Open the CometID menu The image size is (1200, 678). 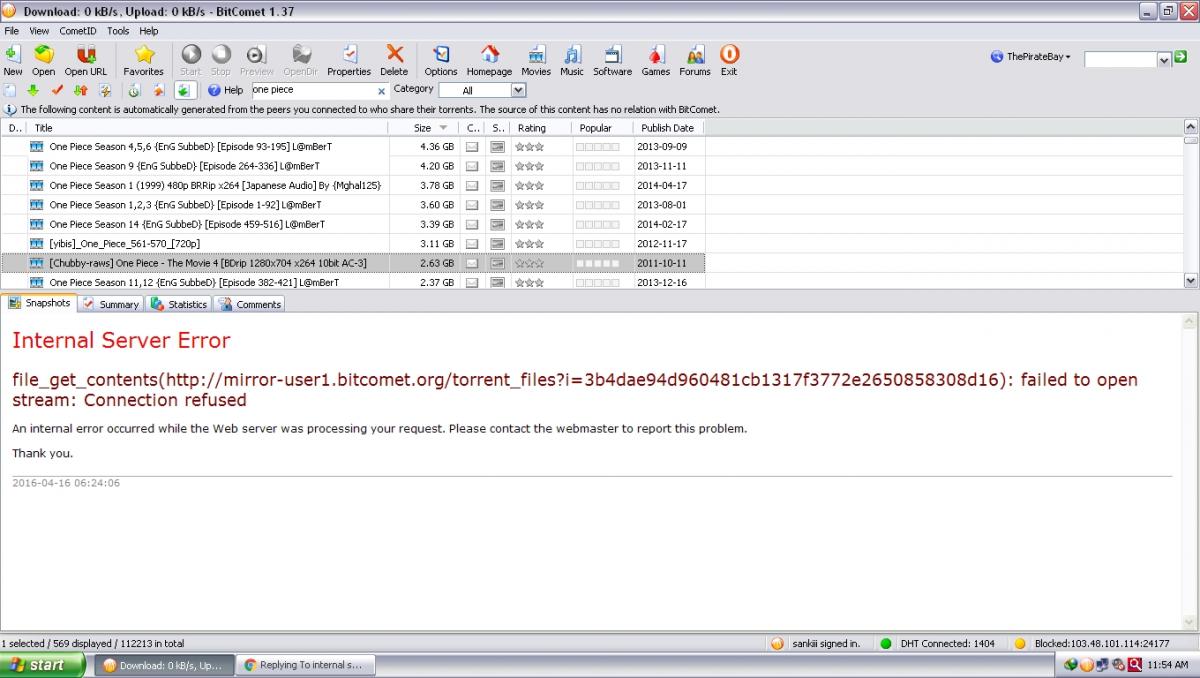tap(77, 31)
